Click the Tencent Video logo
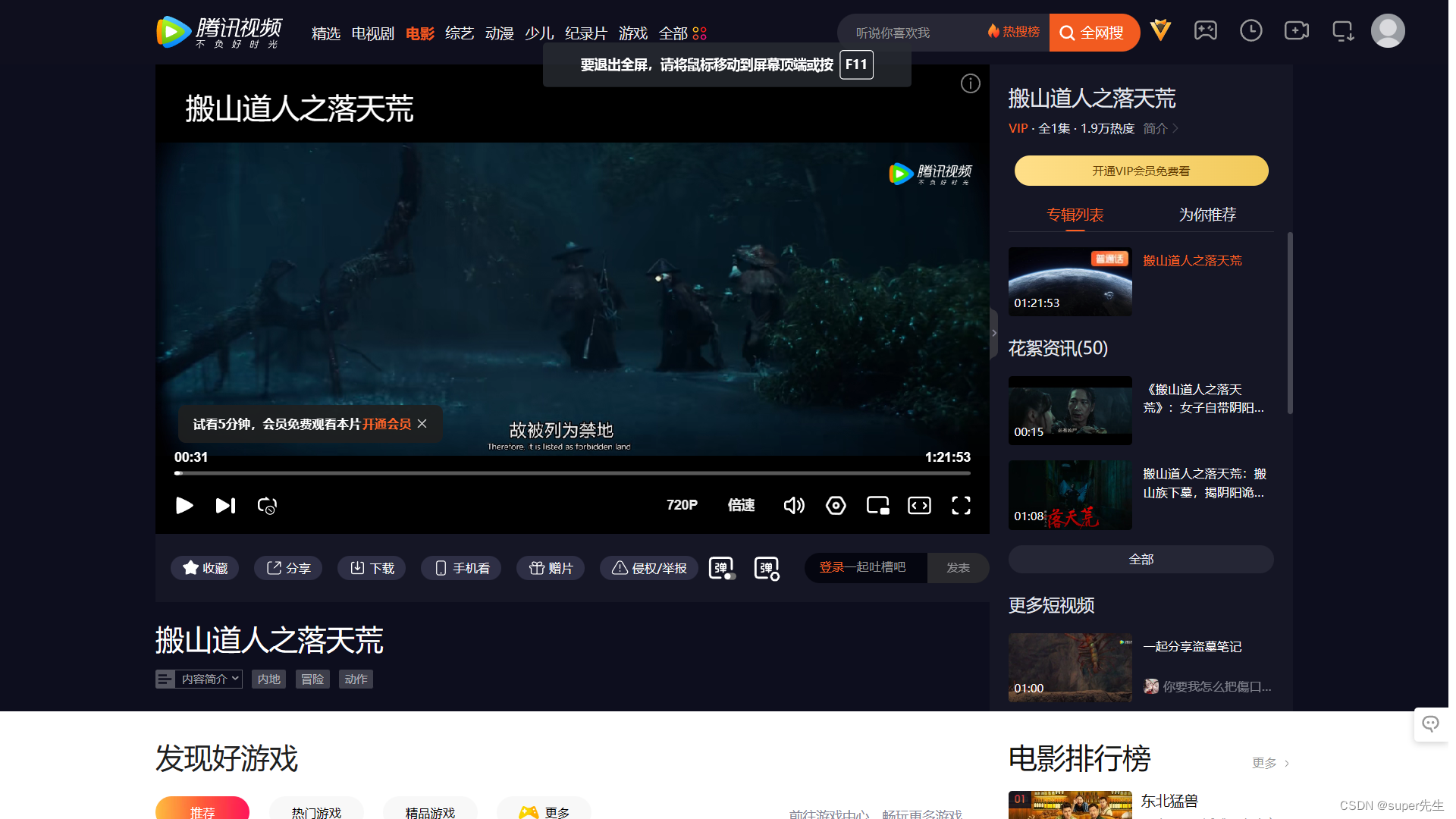Image resolution: width=1456 pixels, height=819 pixels. [x=219, y=32]
